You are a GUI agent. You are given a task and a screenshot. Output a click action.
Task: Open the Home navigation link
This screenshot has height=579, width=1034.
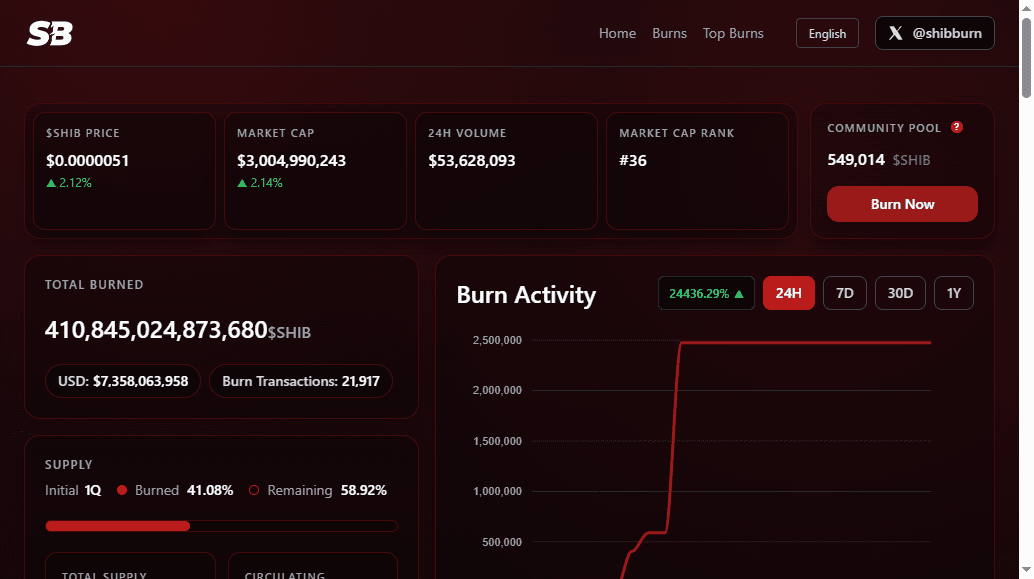[617, 33]
